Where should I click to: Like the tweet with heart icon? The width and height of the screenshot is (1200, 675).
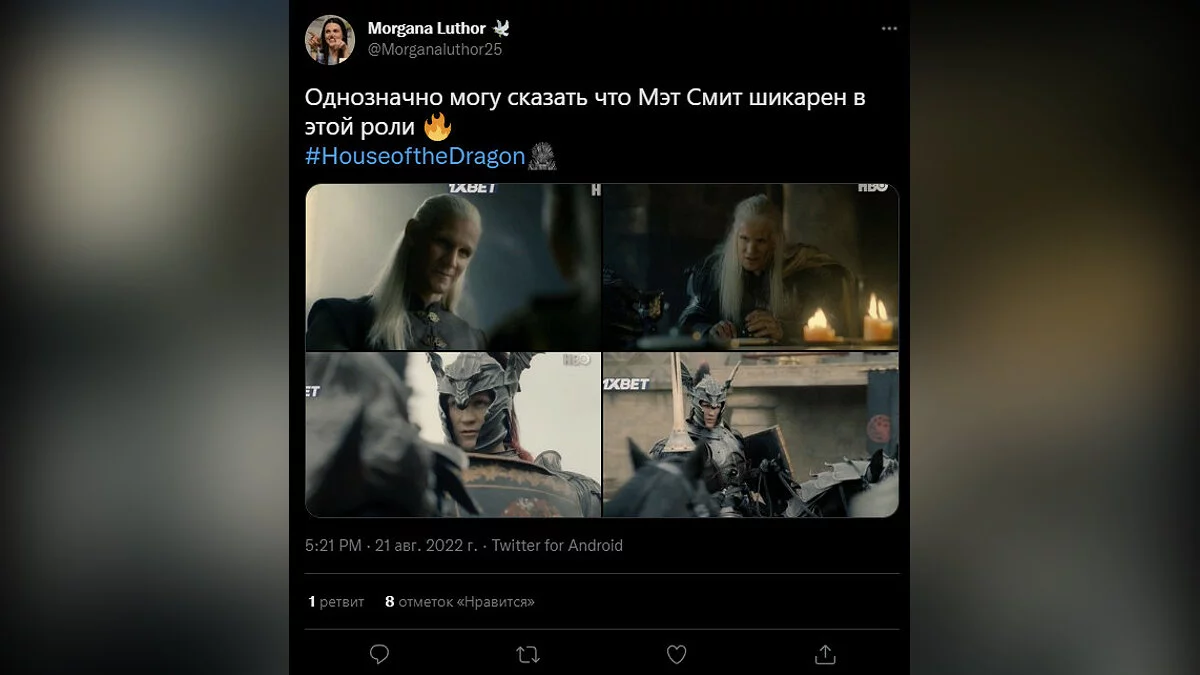[x=677, y=654]
